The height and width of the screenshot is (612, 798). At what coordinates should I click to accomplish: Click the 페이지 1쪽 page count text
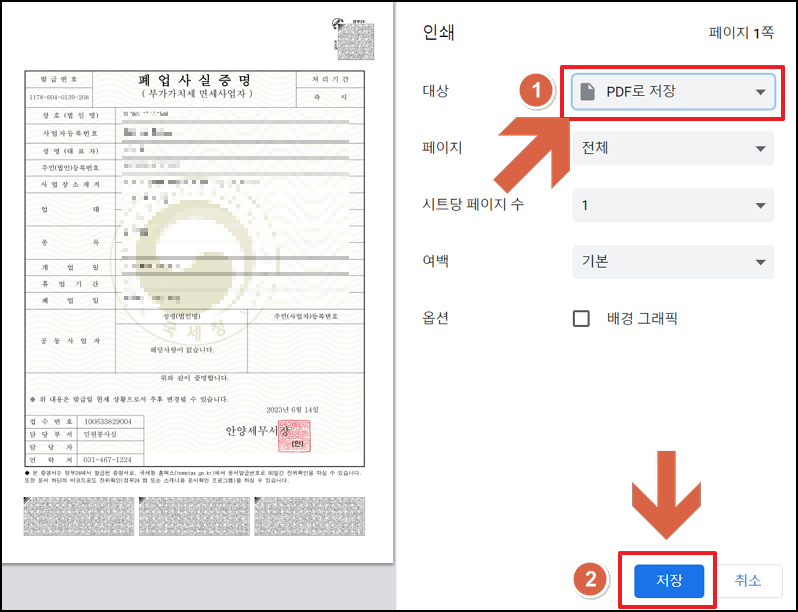[x=741, y=33]
